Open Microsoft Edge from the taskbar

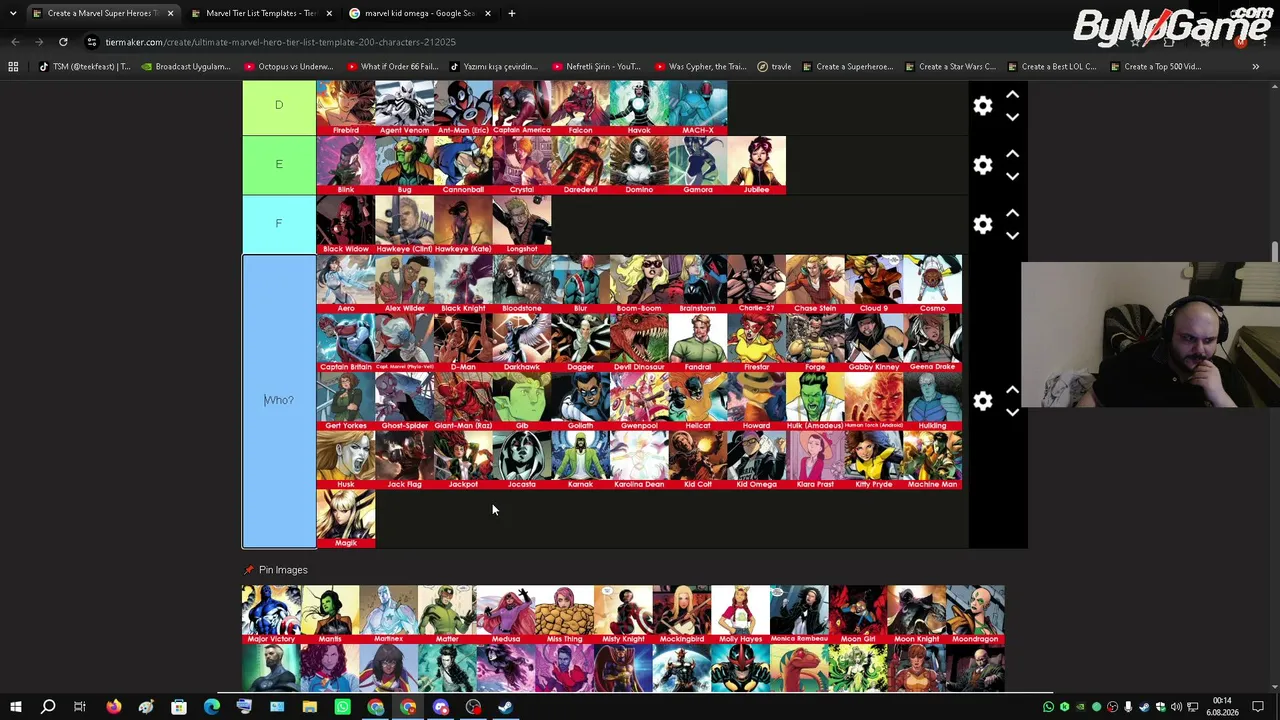coord(211,707)
